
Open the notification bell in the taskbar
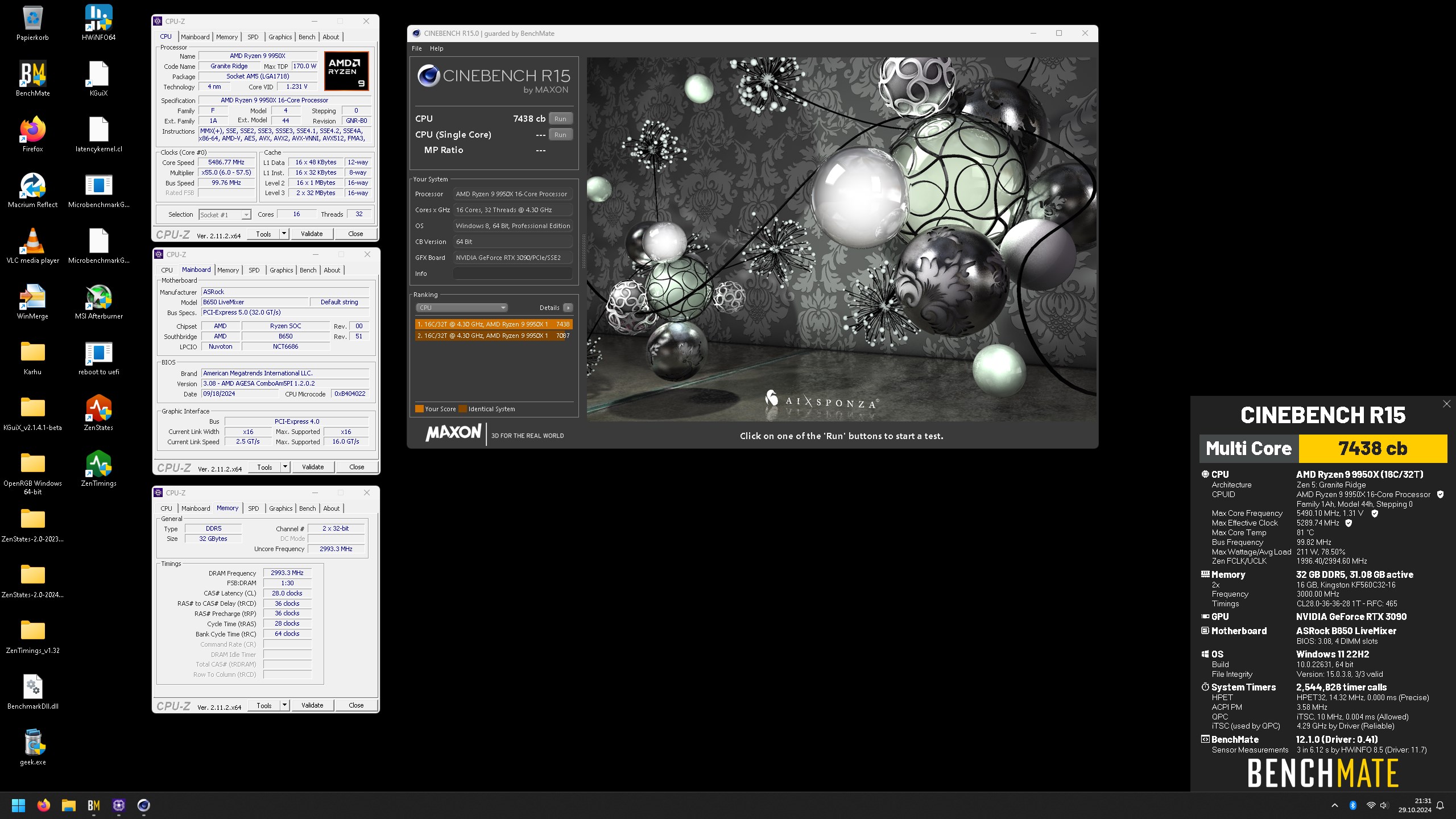(1440, 805)
